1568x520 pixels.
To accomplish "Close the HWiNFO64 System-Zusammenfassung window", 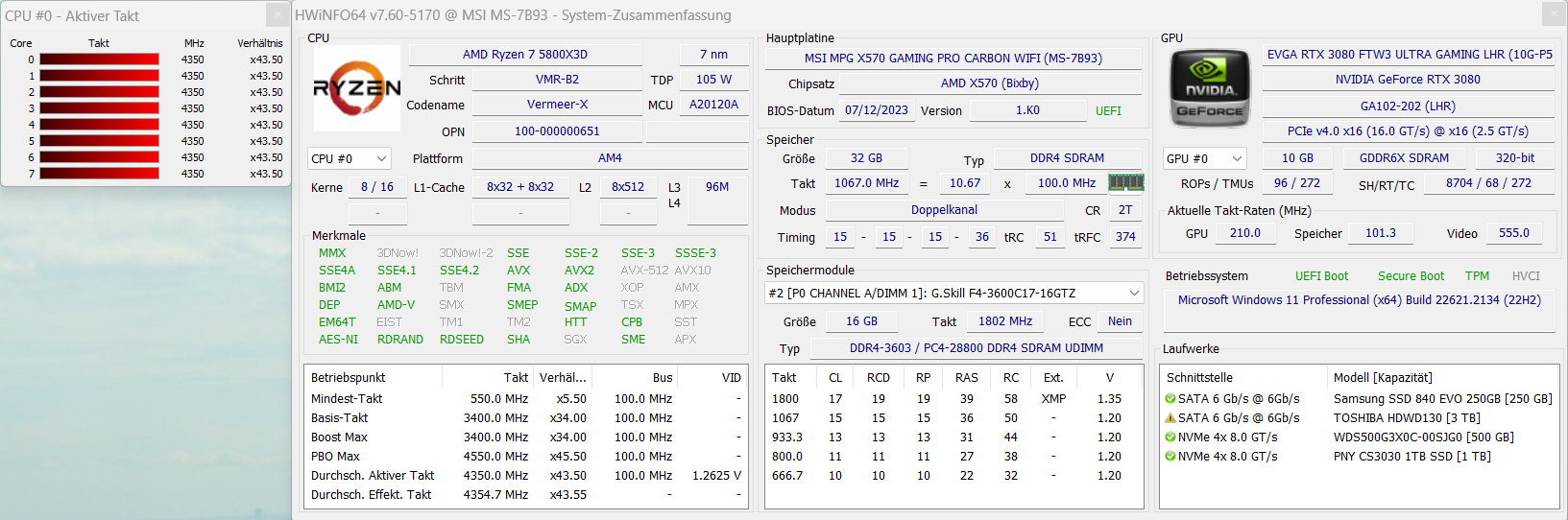I will coord(1555,14).
